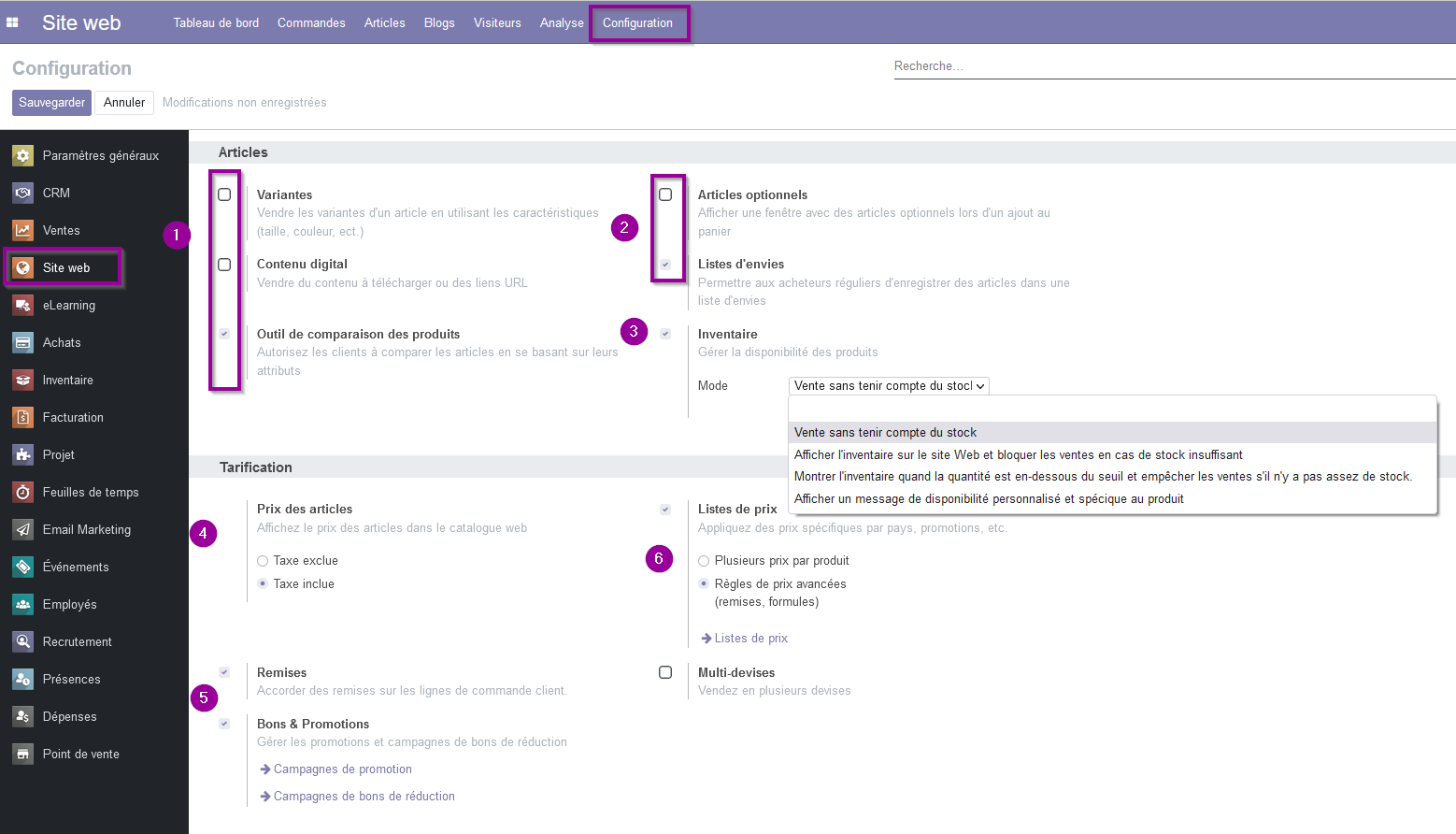The width and height of the screenshot is (1456, 834).
Task: Click the Recherche search field
Action: point(1175,66)
